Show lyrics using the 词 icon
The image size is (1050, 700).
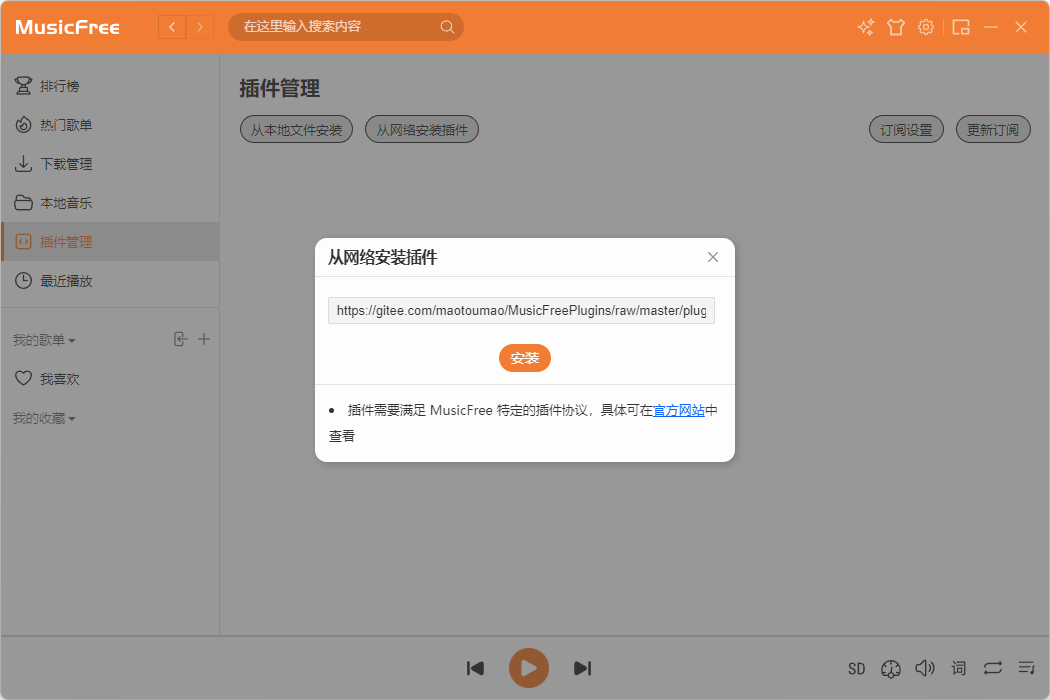(958, 668)
